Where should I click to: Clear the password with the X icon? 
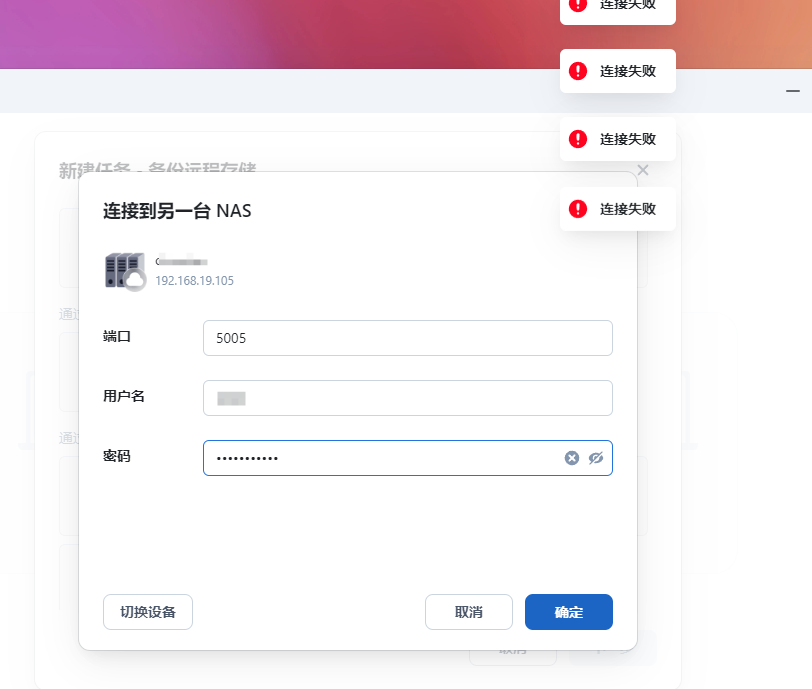(572, 458)
